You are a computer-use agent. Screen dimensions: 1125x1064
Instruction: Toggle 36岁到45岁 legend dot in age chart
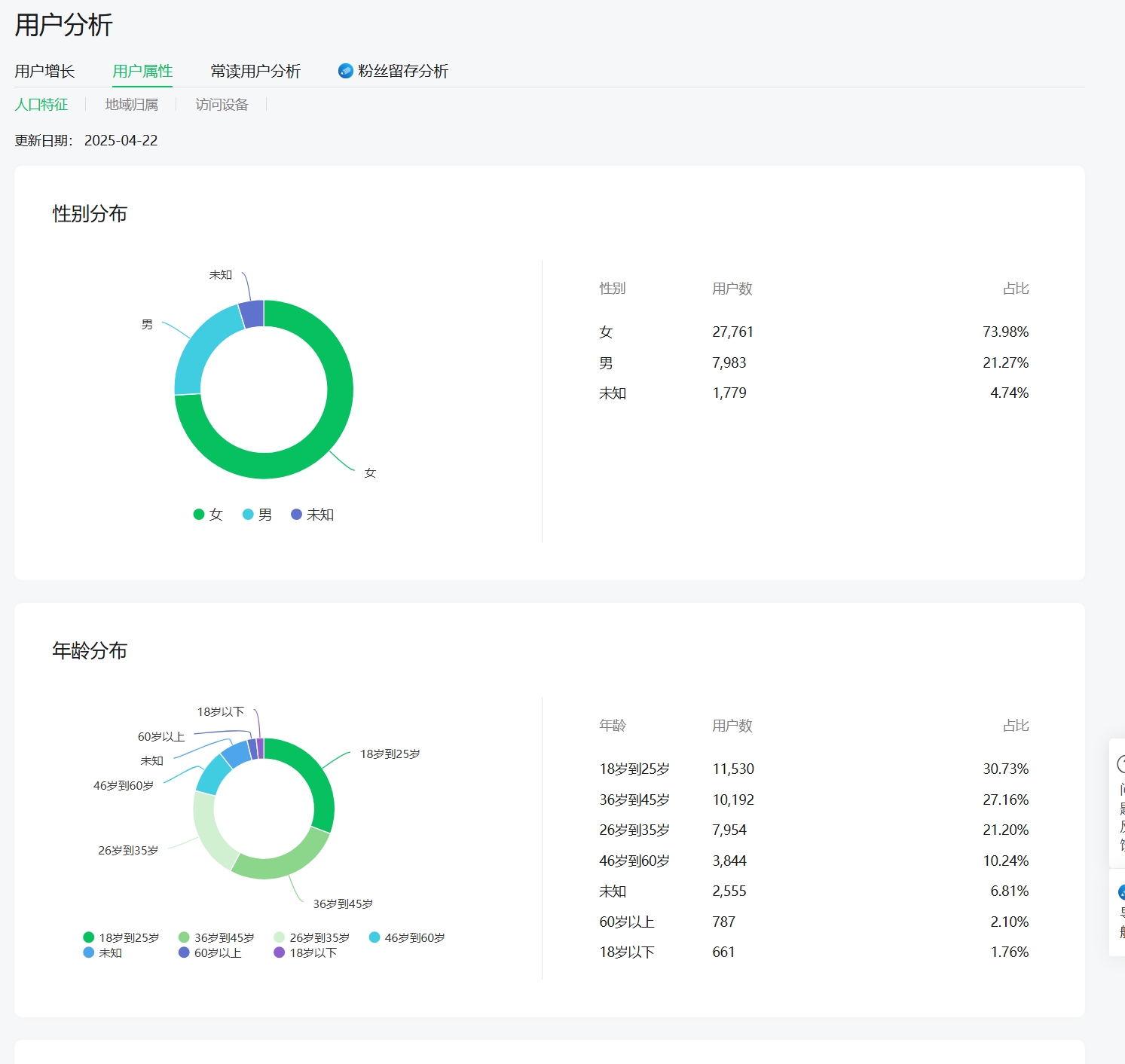[x=184, y=937]
